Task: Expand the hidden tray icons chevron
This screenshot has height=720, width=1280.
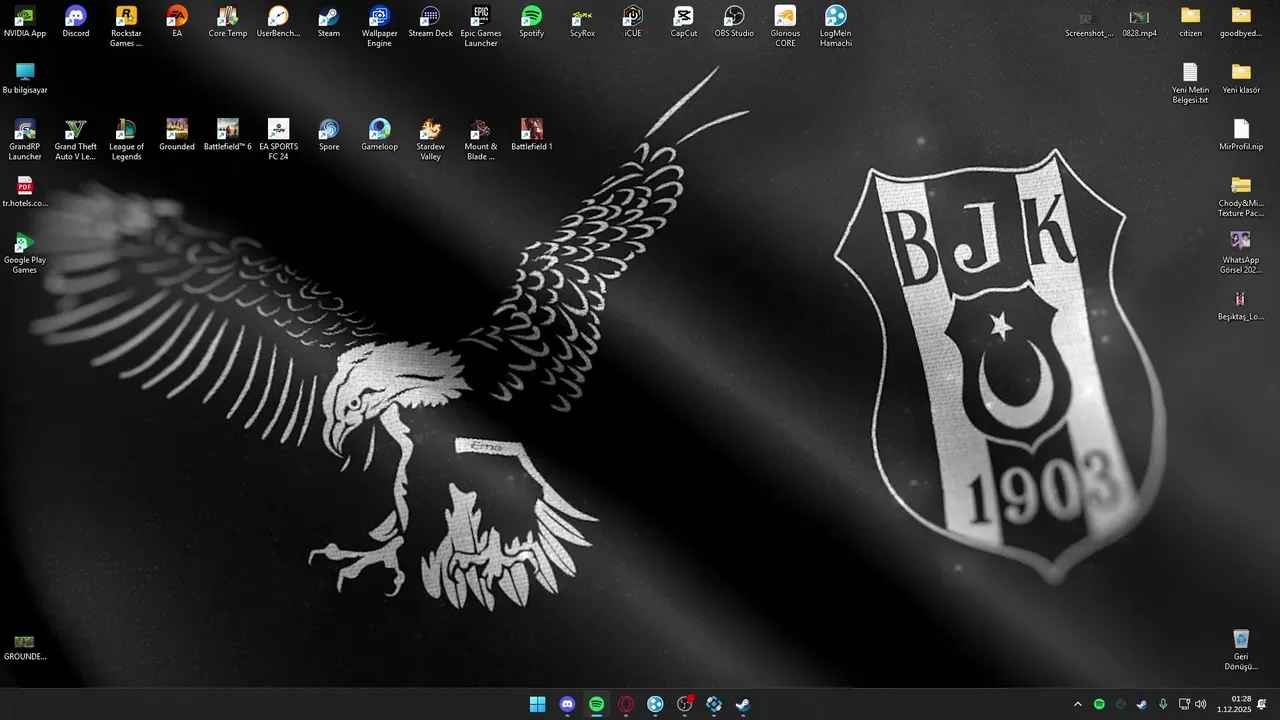Action: point(1078,704)
